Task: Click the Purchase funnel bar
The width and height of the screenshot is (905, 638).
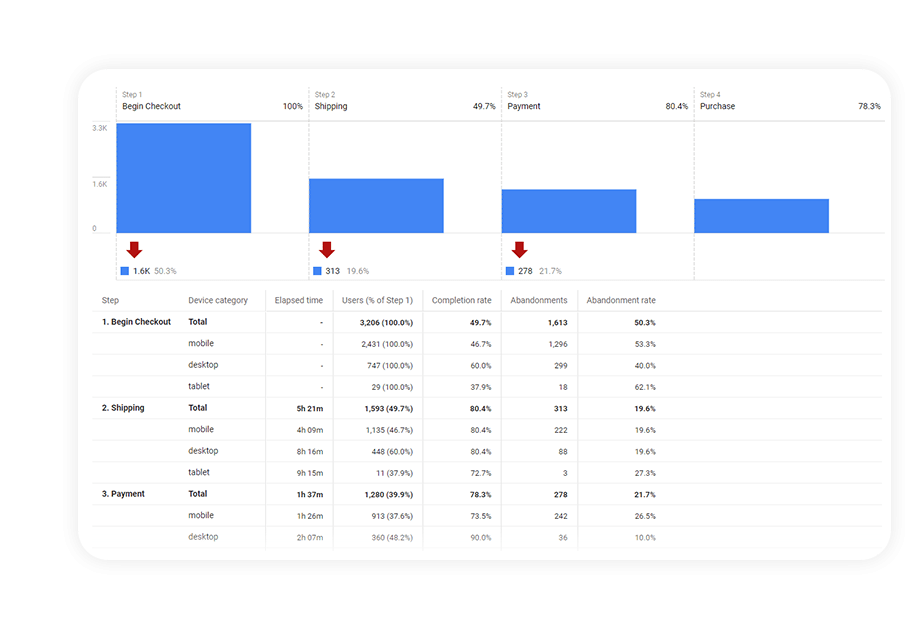Action: (x=762, y=213)
